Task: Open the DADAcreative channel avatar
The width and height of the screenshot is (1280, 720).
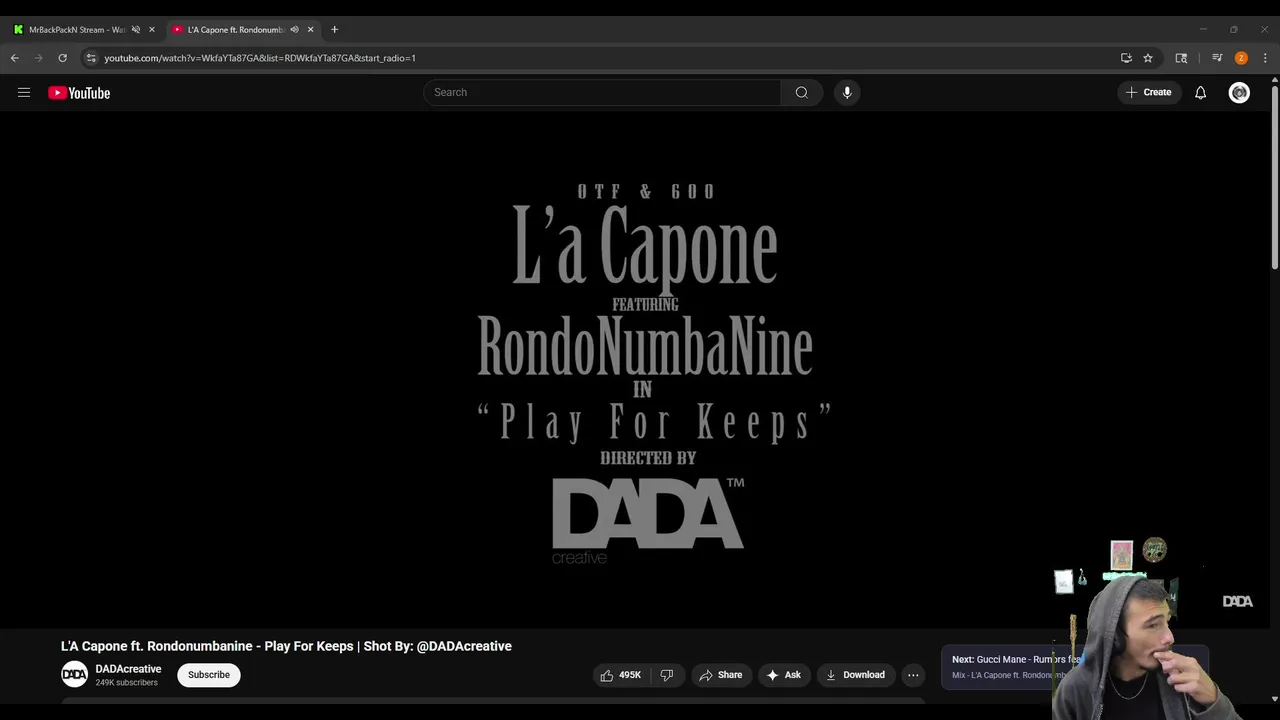Action: 74,675
